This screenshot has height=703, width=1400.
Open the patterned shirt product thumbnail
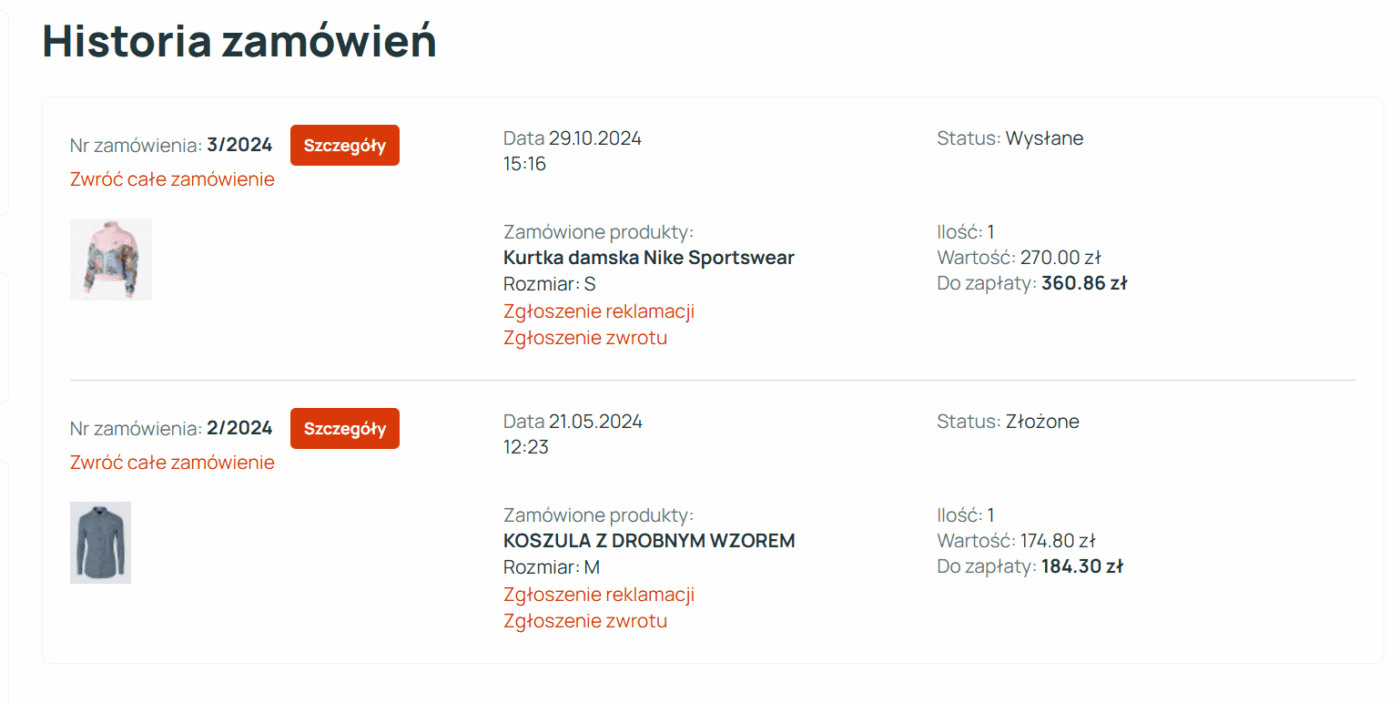(100, 542)
